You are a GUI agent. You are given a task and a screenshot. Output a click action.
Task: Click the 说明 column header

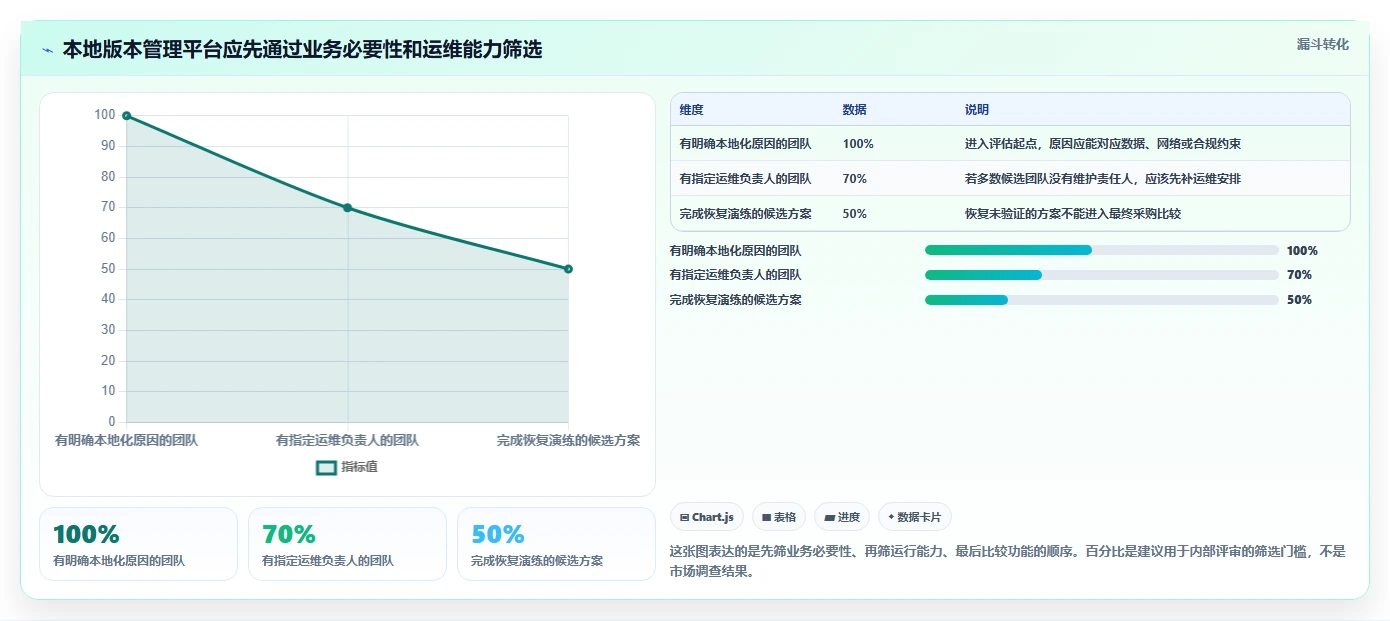(977, 110)
